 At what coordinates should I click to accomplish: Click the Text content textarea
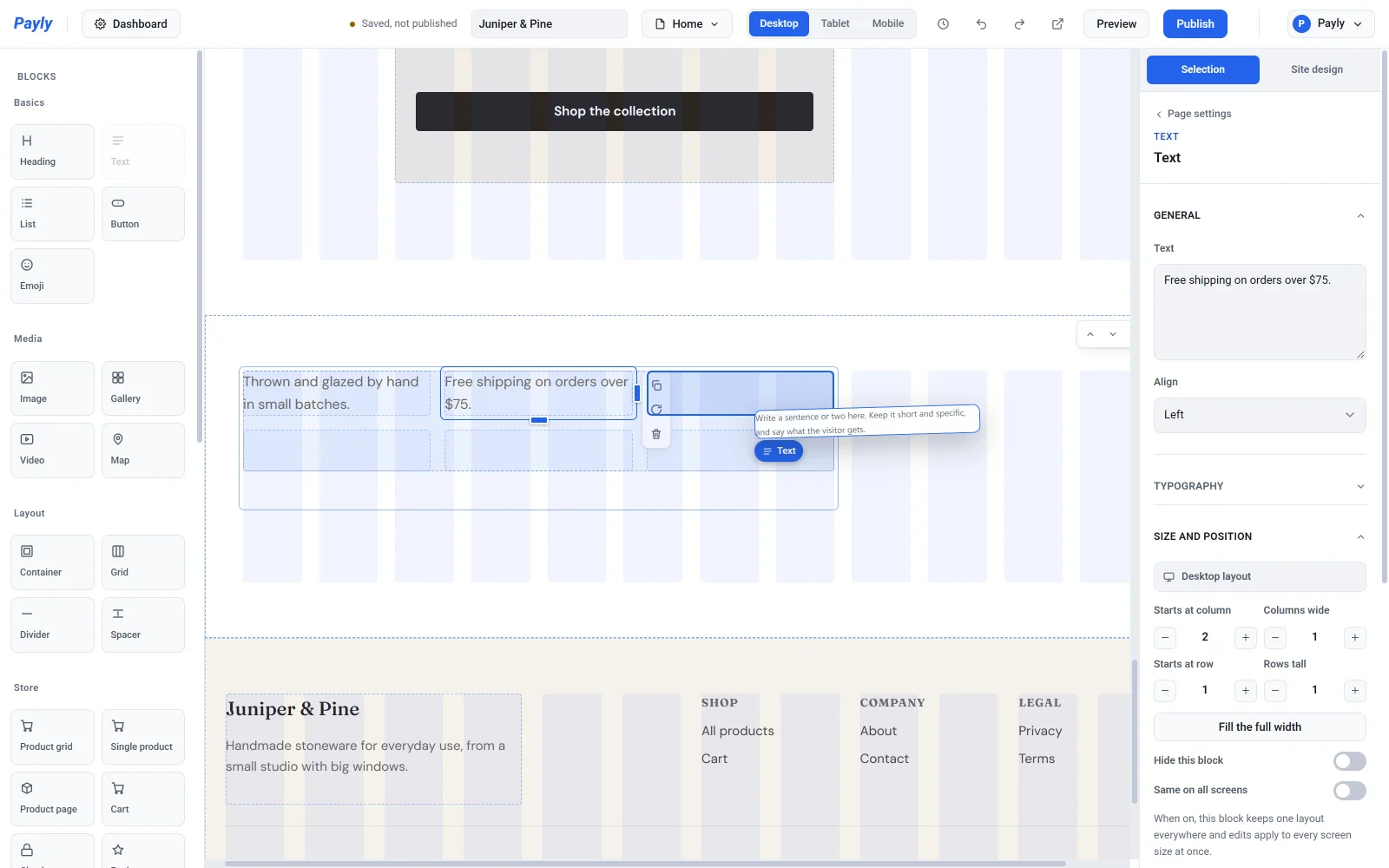tap(1260, 312)
